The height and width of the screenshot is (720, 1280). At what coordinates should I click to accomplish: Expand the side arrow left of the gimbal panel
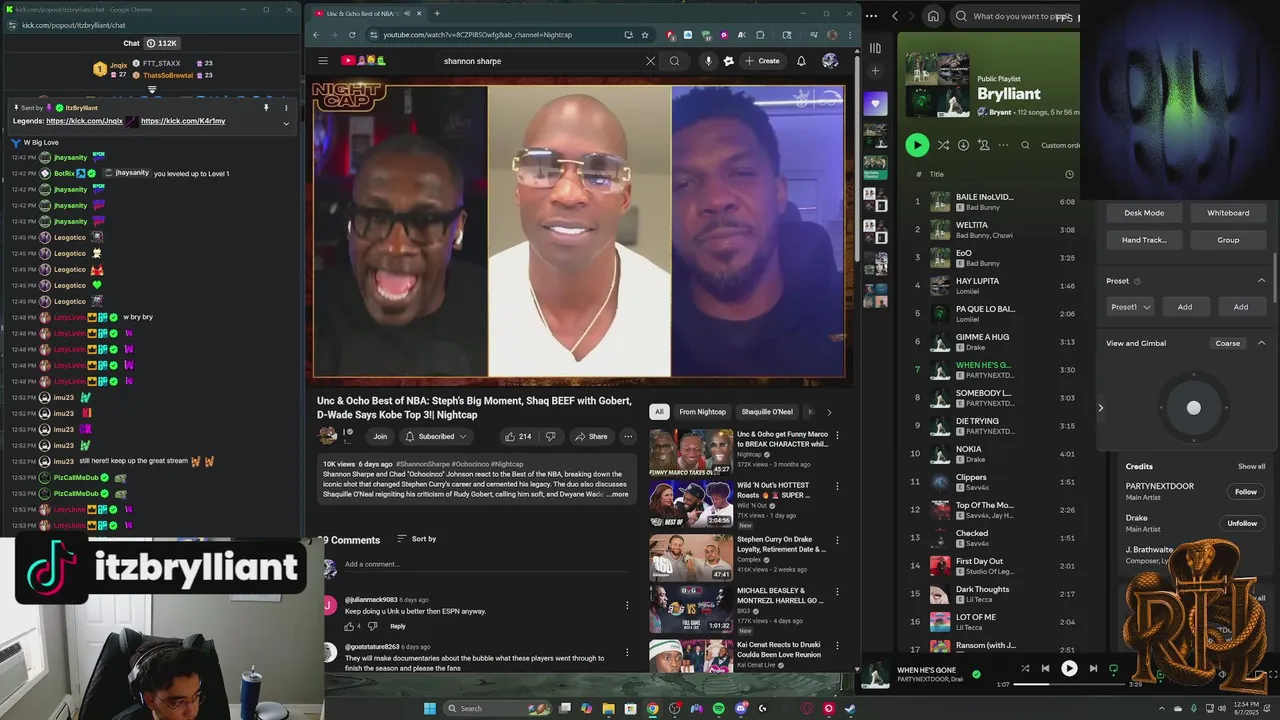coord(1101,407)
